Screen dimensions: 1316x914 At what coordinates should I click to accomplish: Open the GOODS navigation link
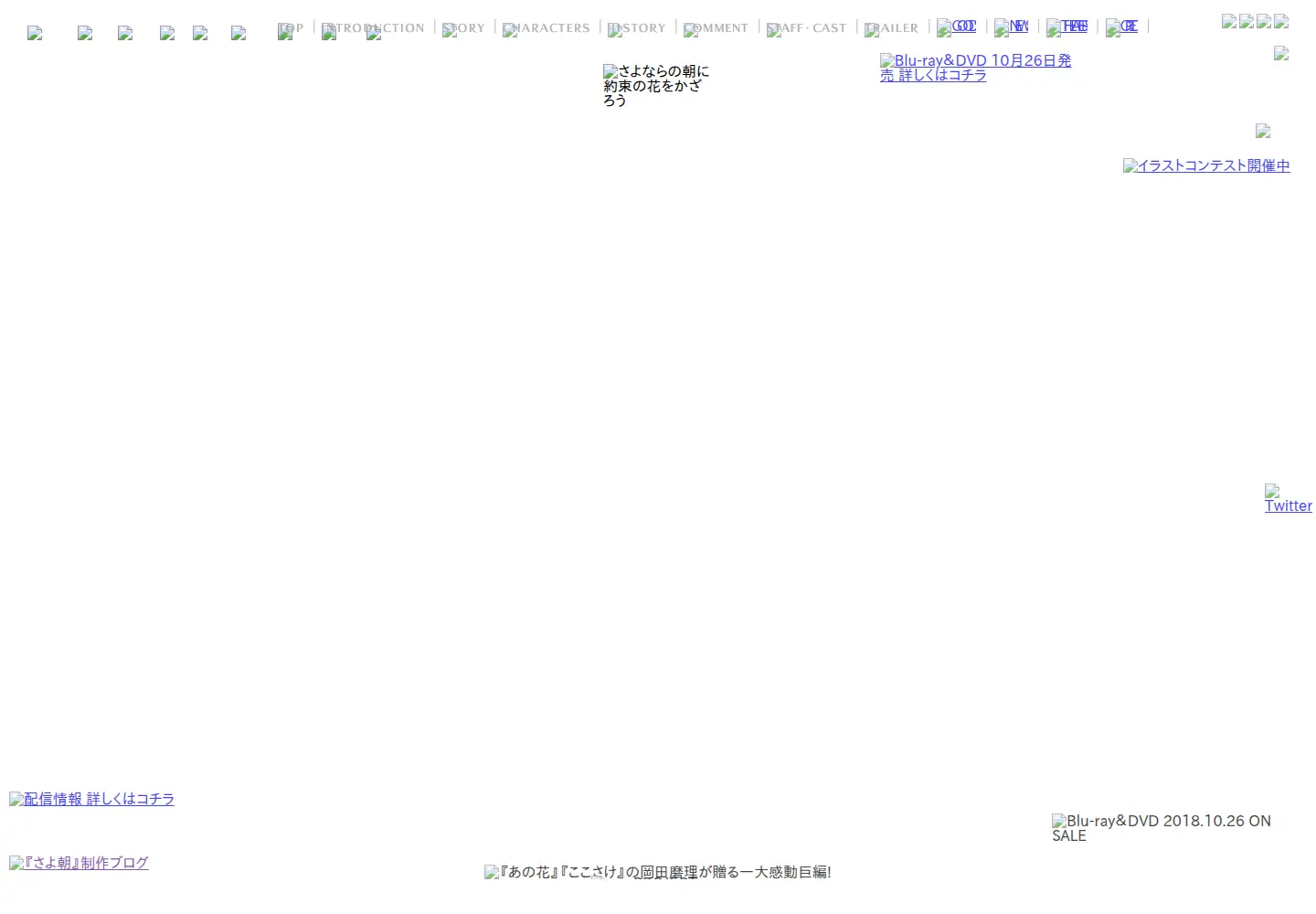point(957,27)
